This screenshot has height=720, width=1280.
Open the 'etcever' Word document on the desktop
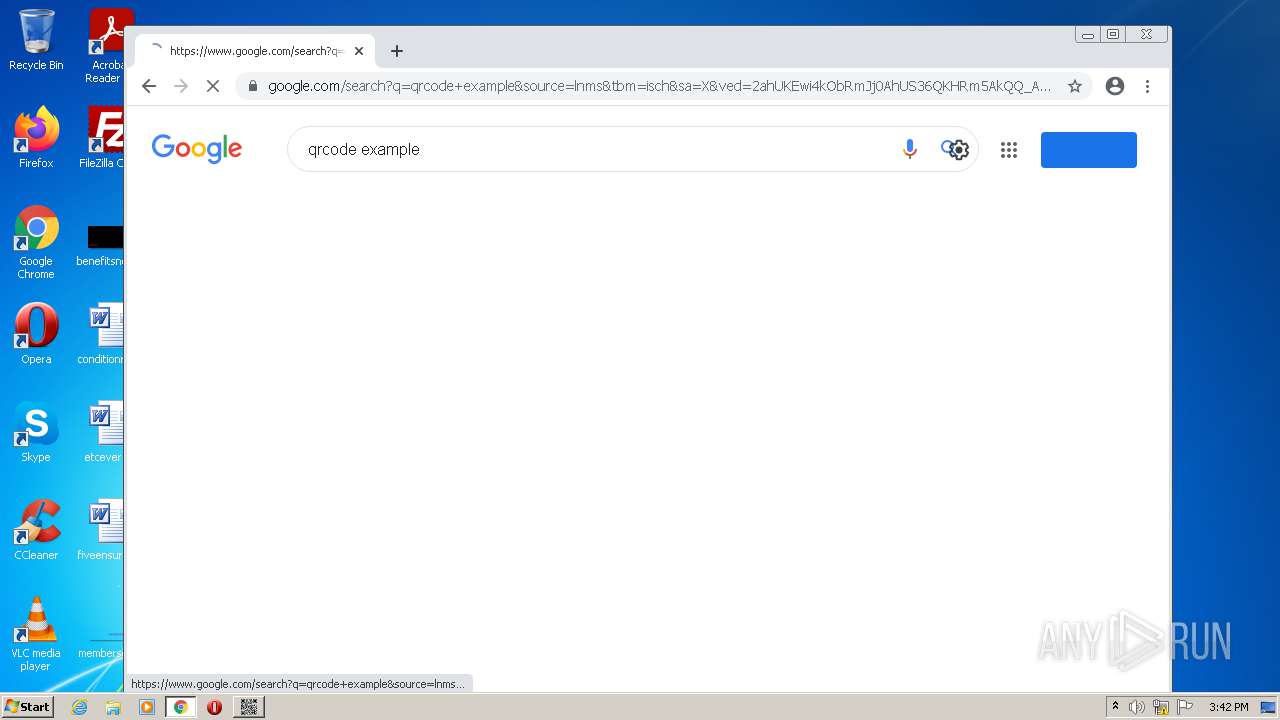(103, 432)
